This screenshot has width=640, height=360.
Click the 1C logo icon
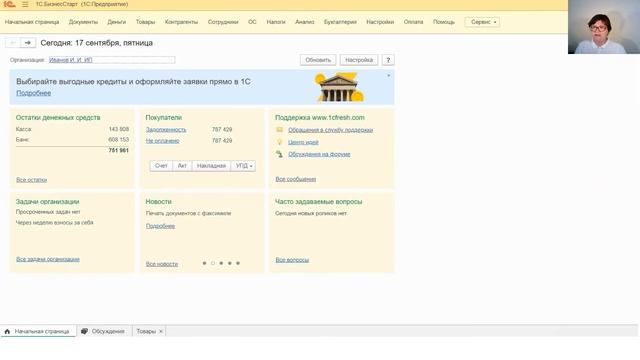pyautogui.click(x=9, y=4)
